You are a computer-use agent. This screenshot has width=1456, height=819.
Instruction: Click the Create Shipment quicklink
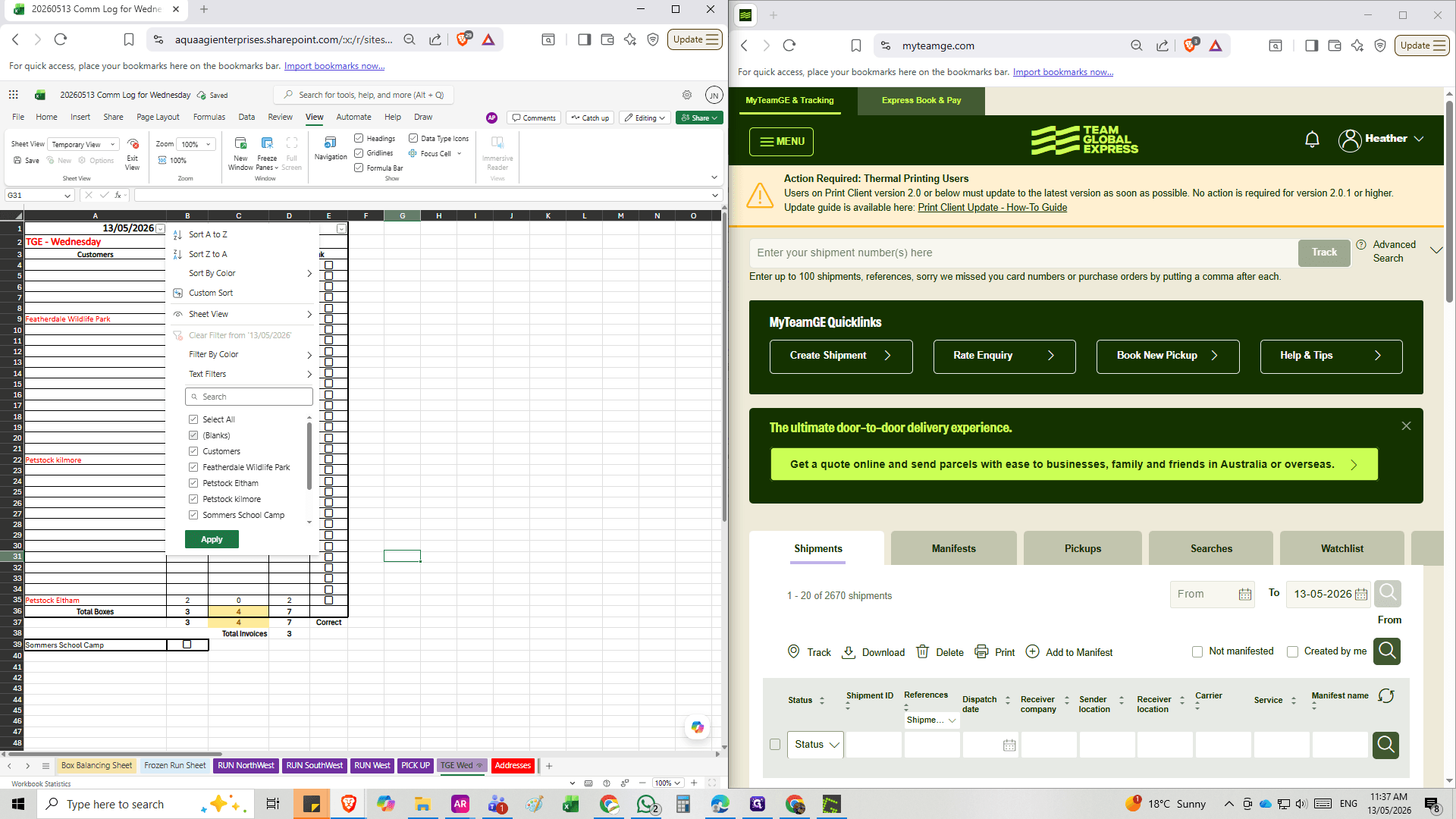click(x=841, y=356)
